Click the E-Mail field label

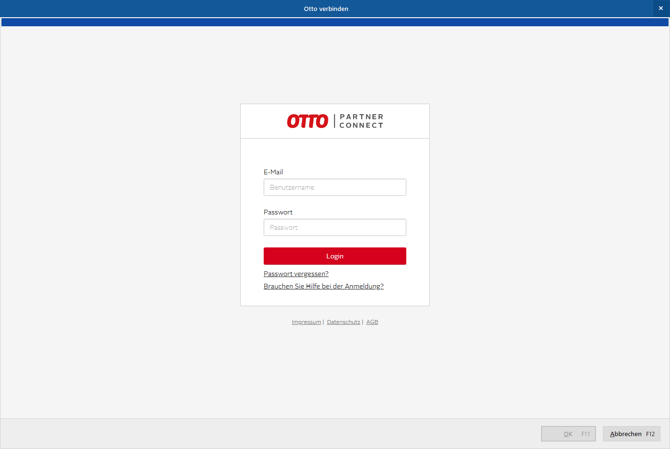tap(273, 172)
